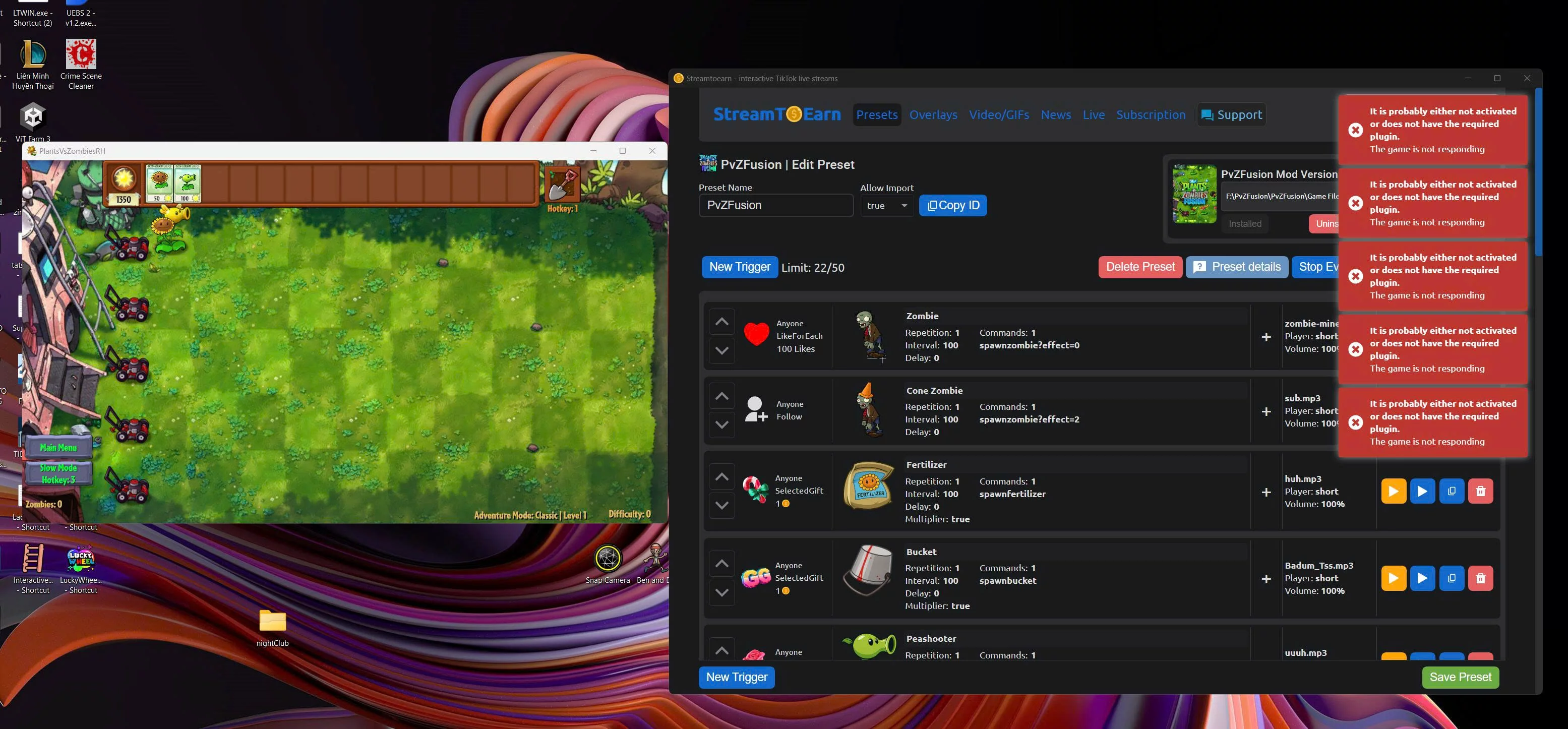Move the Cone Zombie trigger down
The height and width of the screenshot is (729, 1568).
721,424
